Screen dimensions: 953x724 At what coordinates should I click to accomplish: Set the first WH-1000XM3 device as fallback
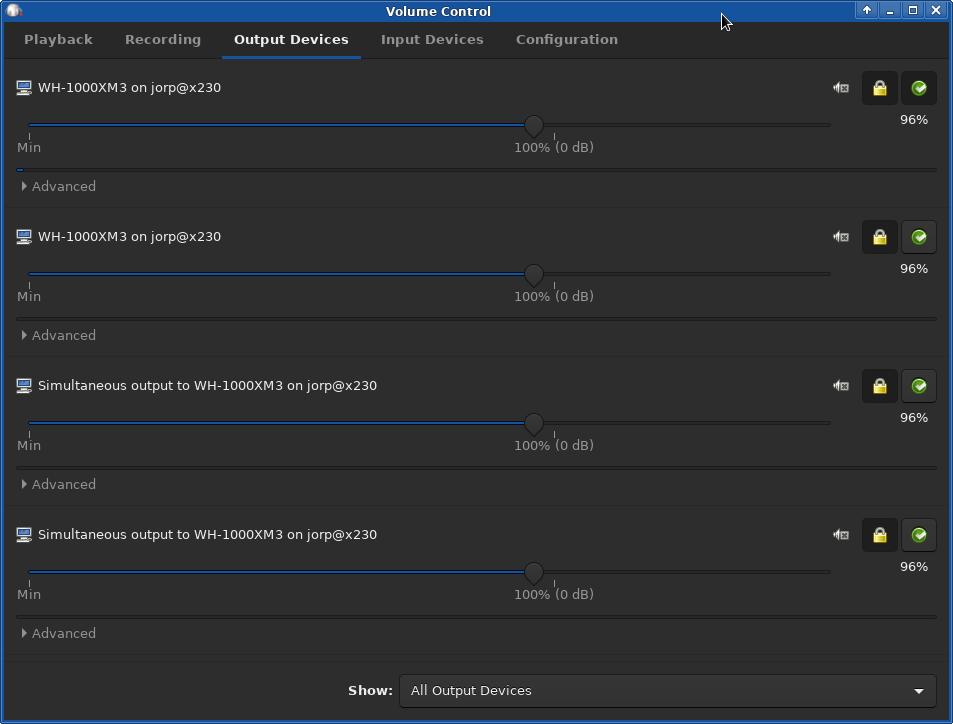[918, 88]
